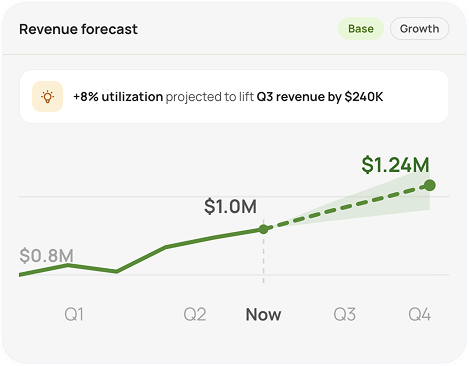Click the Q4 axis label

tap(420, 314)
